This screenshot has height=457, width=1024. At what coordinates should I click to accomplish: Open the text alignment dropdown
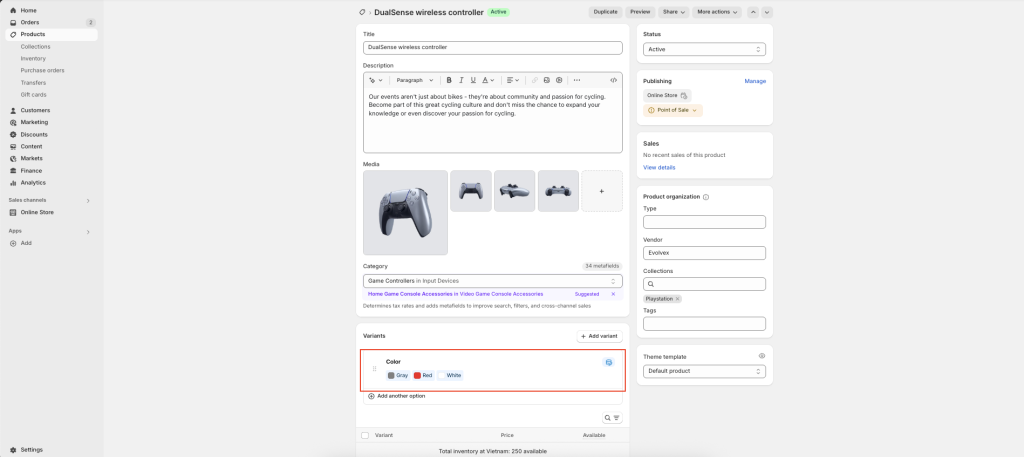(x=513, y=80)
